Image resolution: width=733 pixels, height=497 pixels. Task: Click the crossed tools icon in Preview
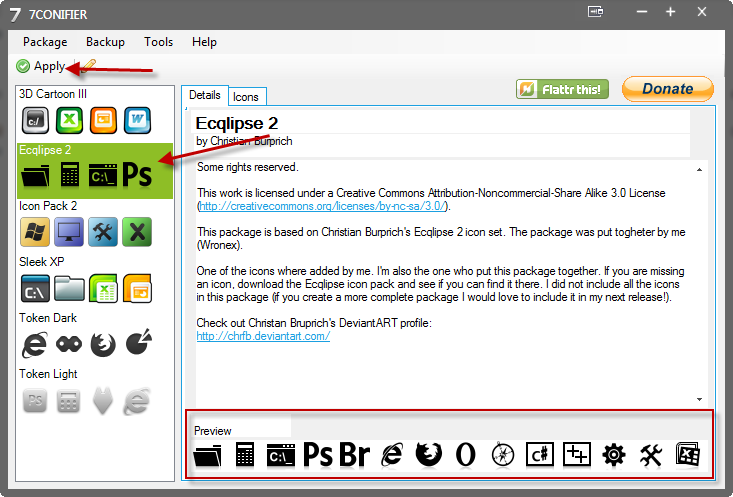[x=651, y=455]
